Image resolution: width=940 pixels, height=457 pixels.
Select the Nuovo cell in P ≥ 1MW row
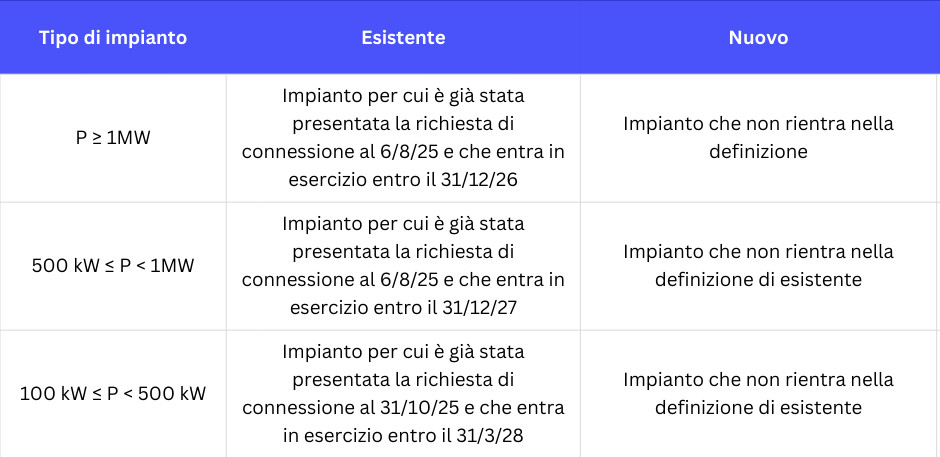[758, 138]
